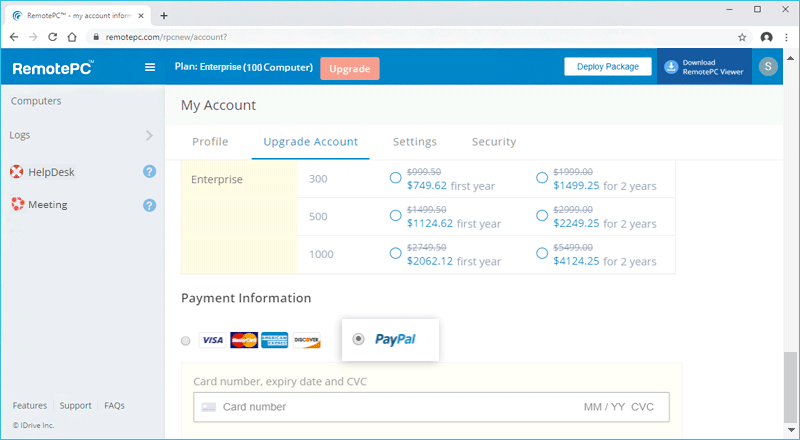Choose PayPal payment radio button

(x=359, y=339)
